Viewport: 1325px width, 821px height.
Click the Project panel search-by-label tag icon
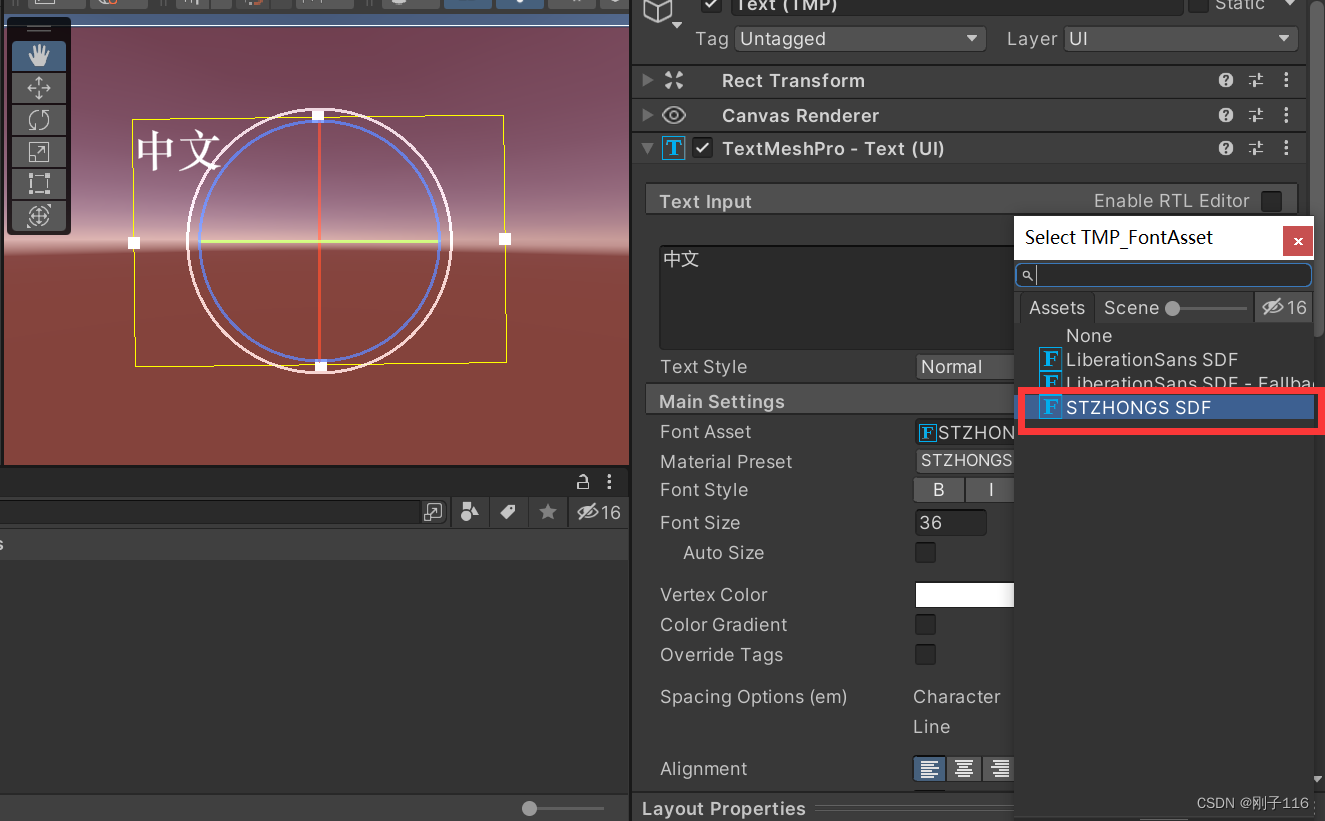(508, 512)
